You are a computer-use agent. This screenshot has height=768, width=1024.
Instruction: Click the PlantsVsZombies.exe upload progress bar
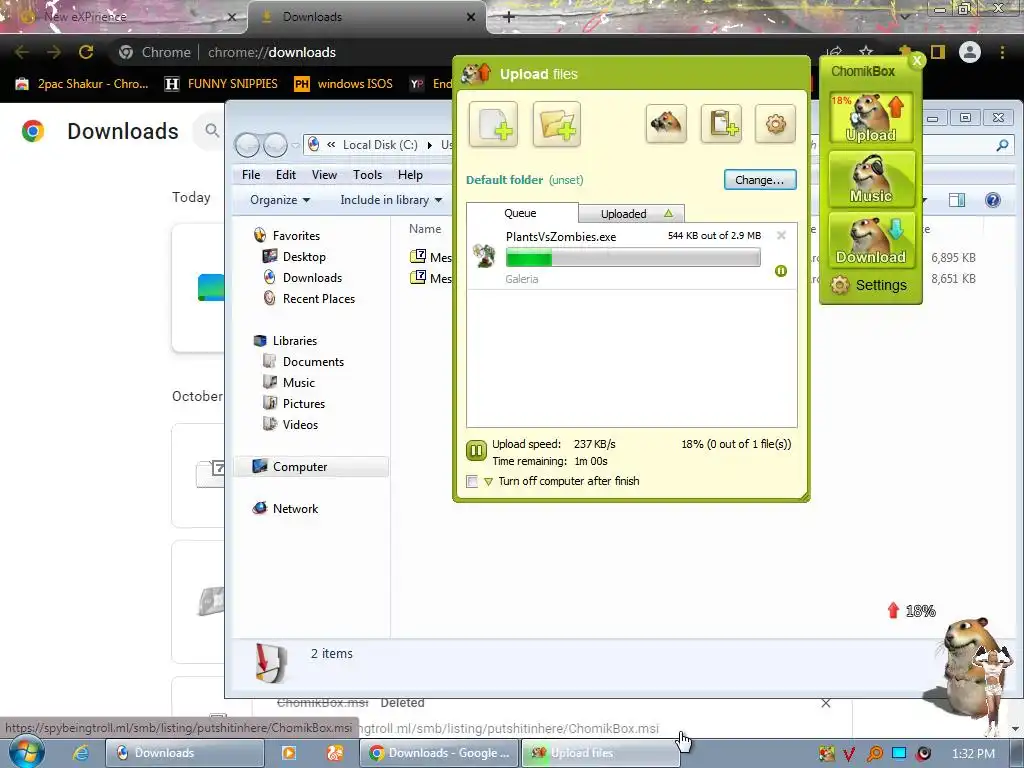pos(633,257)
